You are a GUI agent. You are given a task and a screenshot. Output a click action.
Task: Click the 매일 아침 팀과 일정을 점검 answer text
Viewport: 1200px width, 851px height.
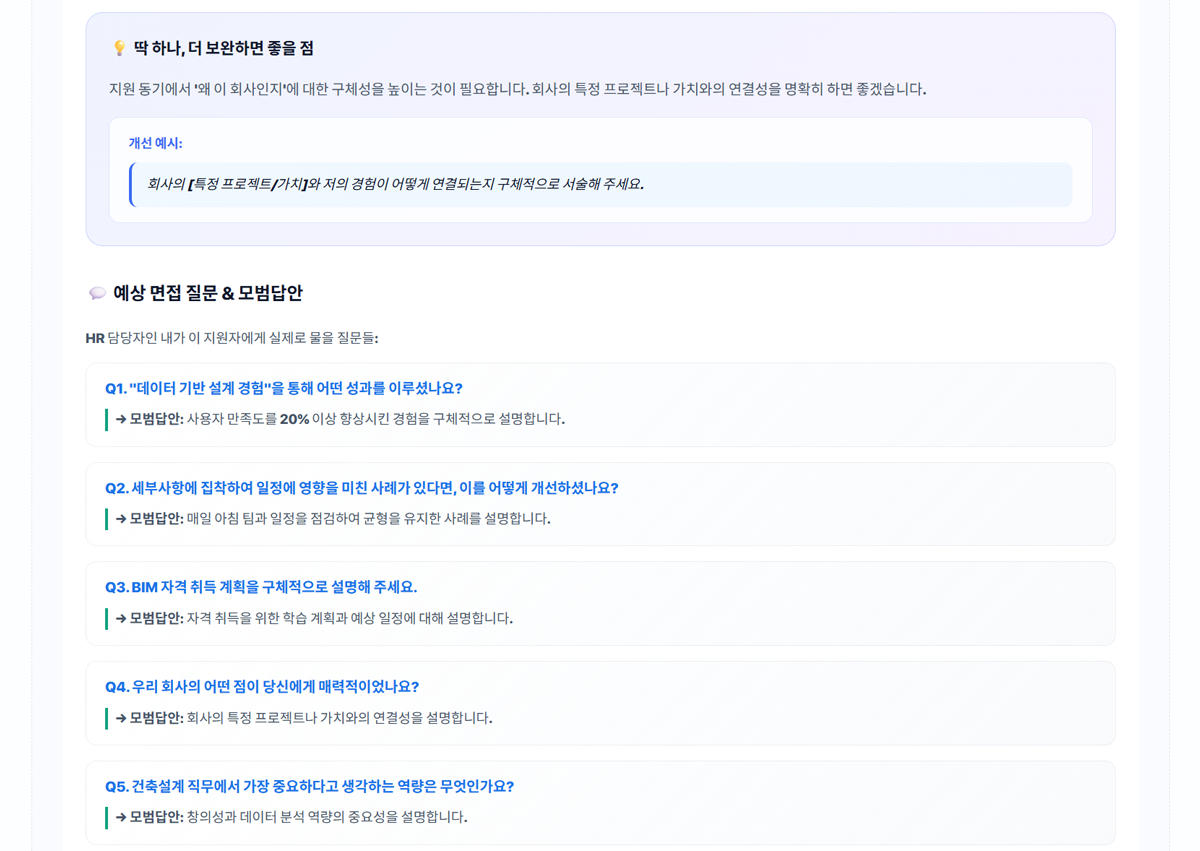368,519
